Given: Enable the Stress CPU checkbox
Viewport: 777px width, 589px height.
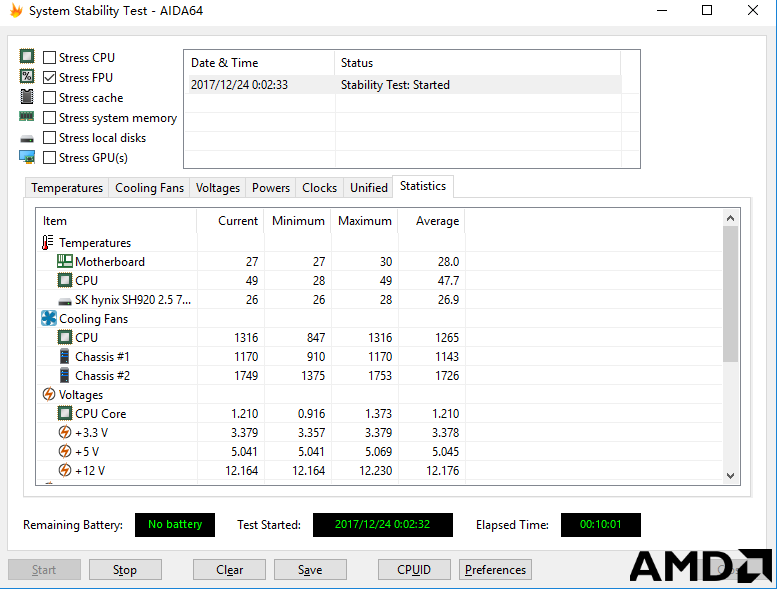Looking at the screenshot, I should pos(50,57).
